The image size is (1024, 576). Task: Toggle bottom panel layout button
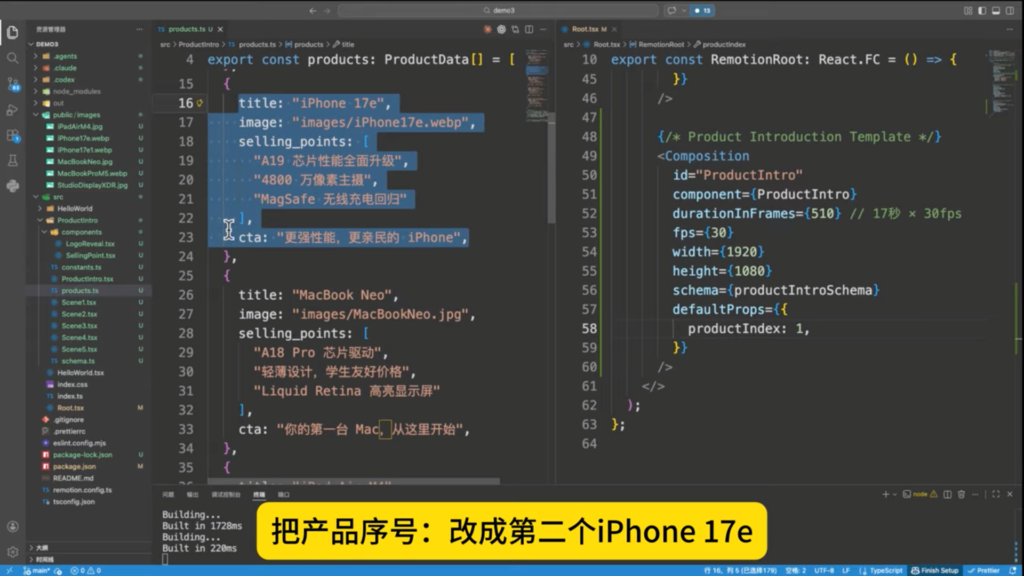pos(997,10)
